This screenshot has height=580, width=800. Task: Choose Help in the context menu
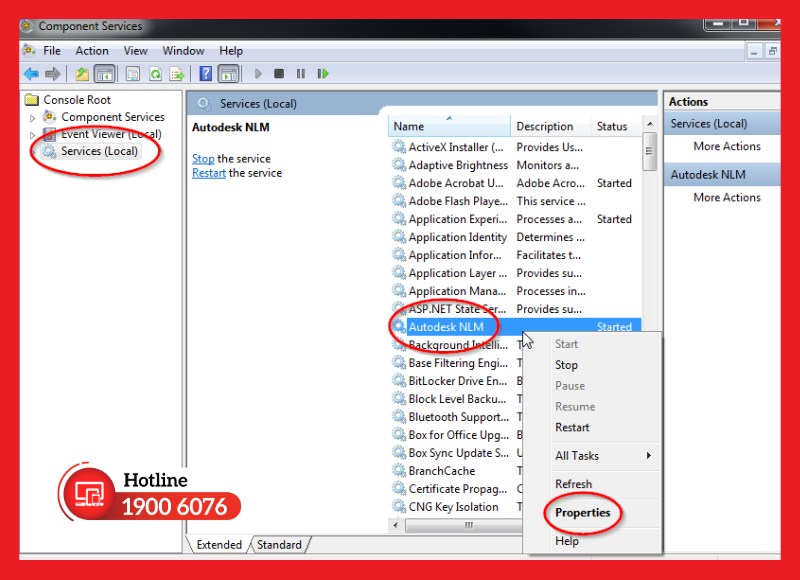click(566, 541)
